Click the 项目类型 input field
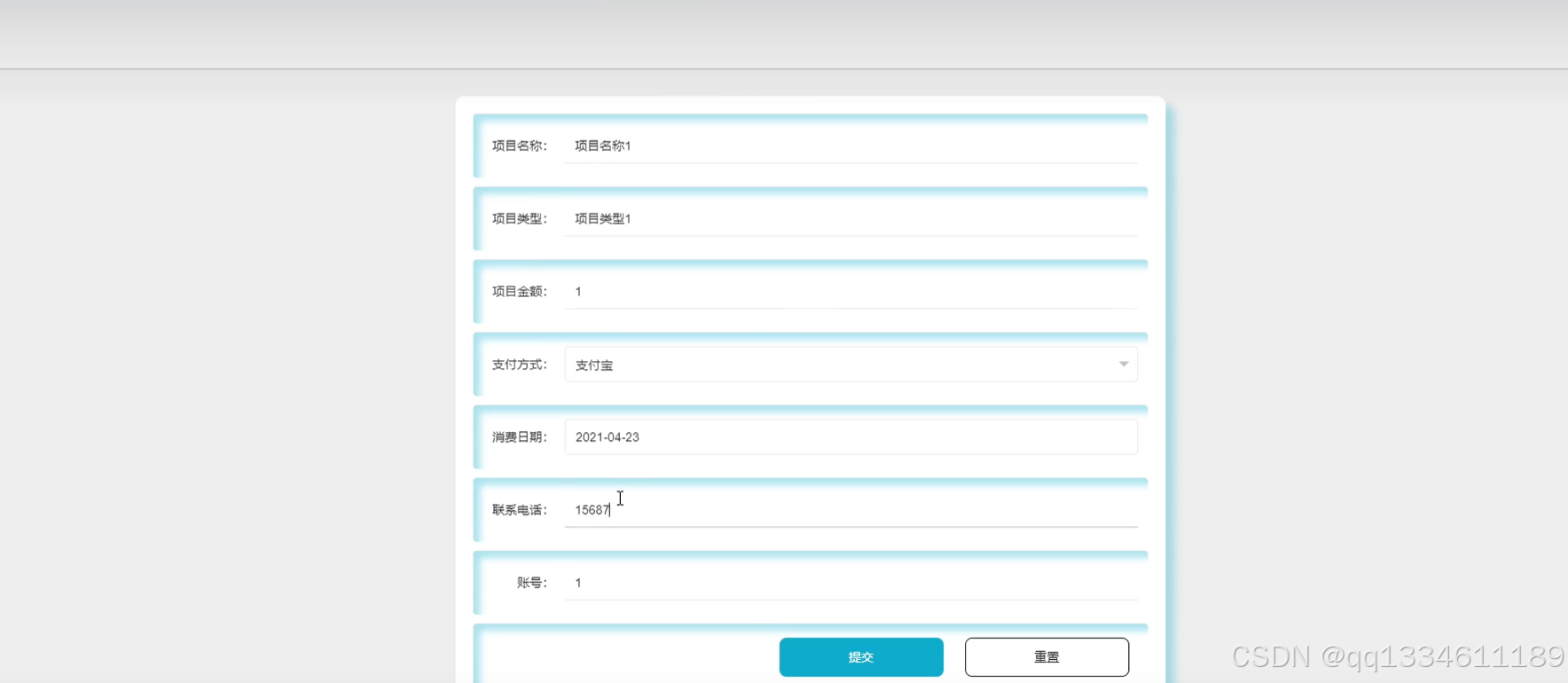This screenshot has height=683, width=1568. point(851,218)
